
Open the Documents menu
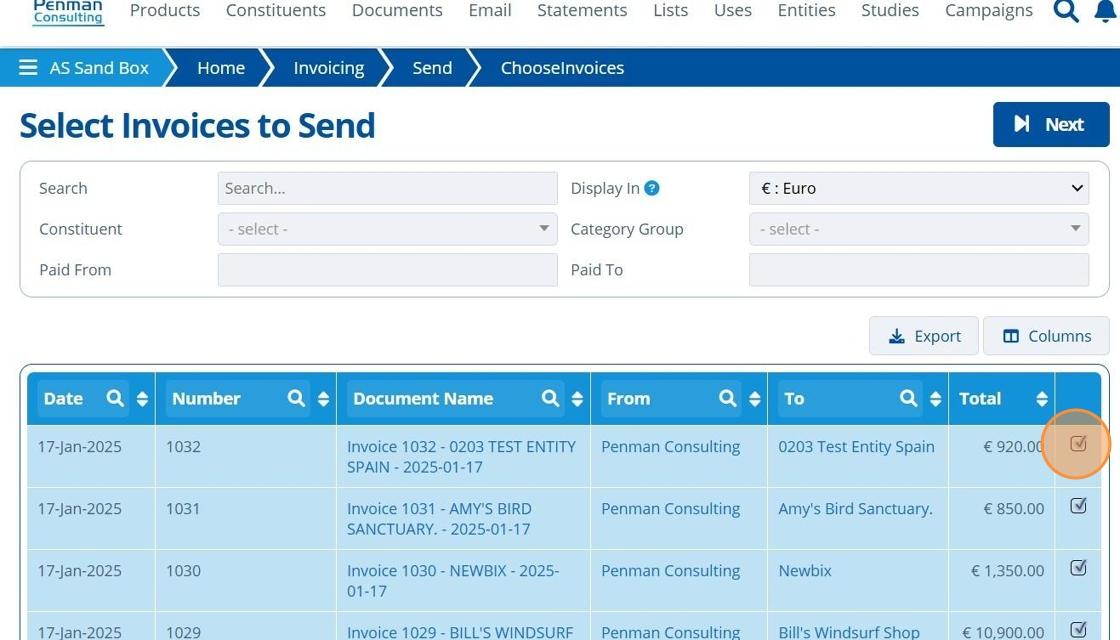(x=397, y=11)
